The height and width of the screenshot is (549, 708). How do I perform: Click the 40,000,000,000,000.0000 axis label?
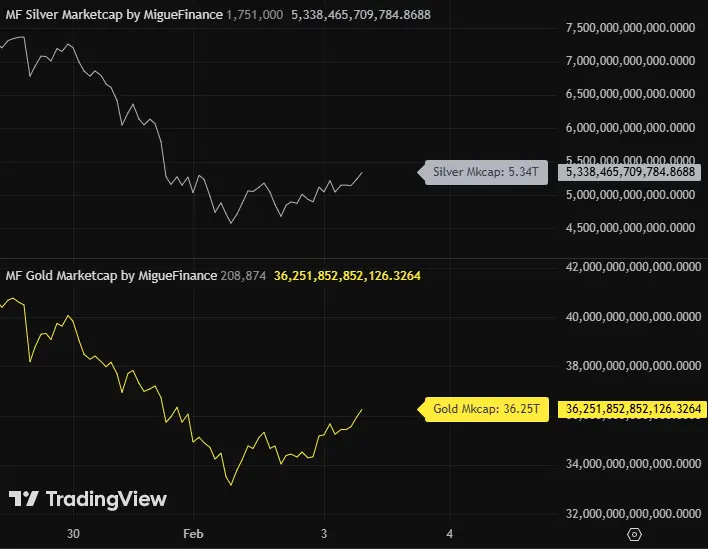tap(633, 317)
